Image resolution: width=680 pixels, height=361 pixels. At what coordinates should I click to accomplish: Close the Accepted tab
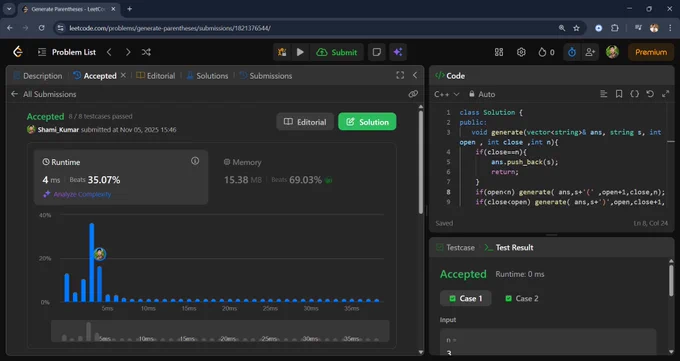123,75
